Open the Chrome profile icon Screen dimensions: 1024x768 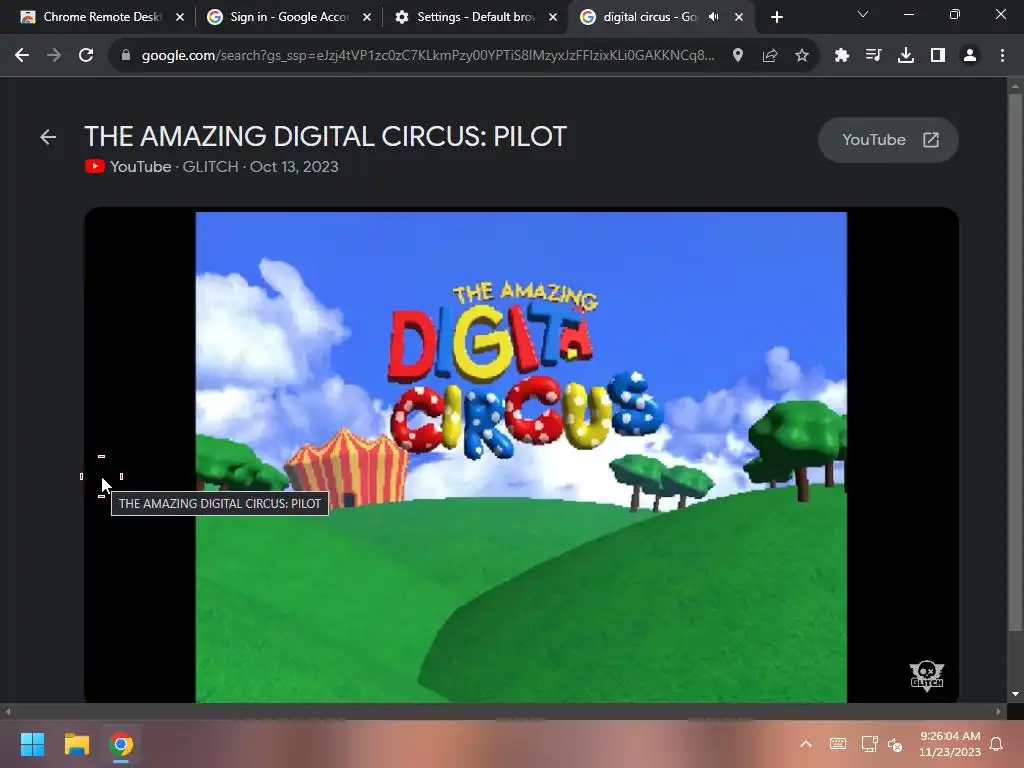tap(970, 56)
